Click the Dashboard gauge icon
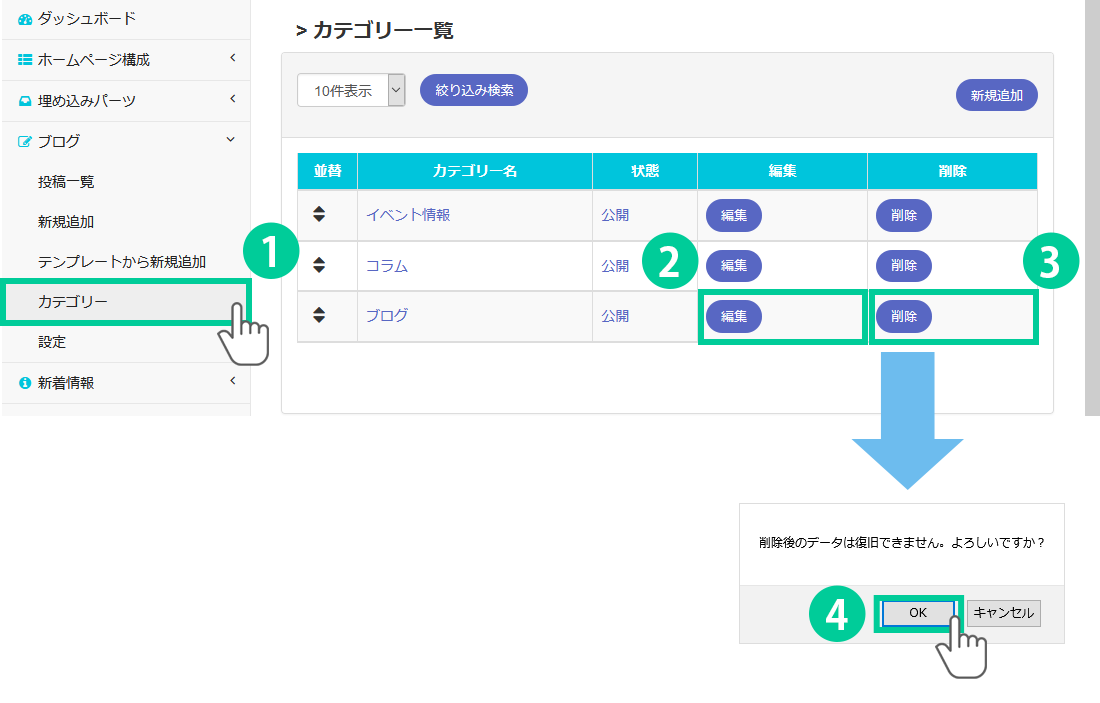 click(x=25, y=19)
